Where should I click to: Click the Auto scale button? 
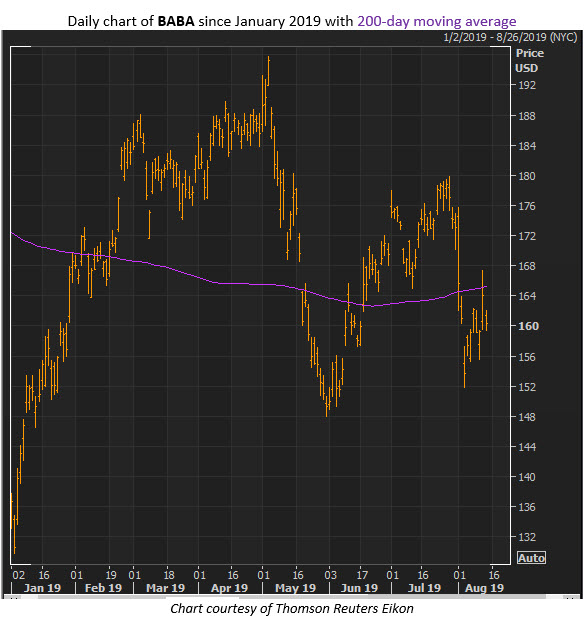point(531,558)
